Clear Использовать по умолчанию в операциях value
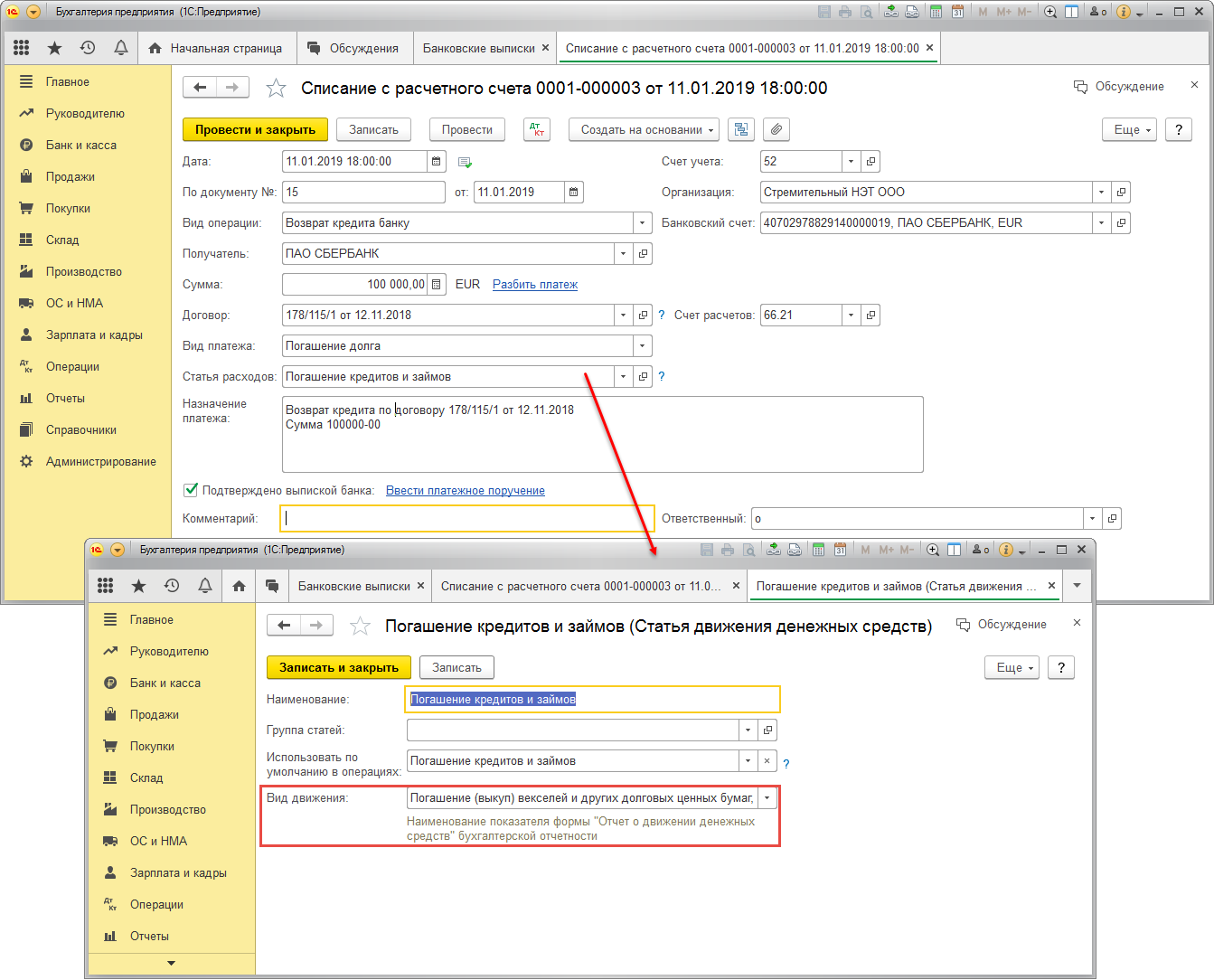This screenshot has width=1214, height=980. (767, 761)
